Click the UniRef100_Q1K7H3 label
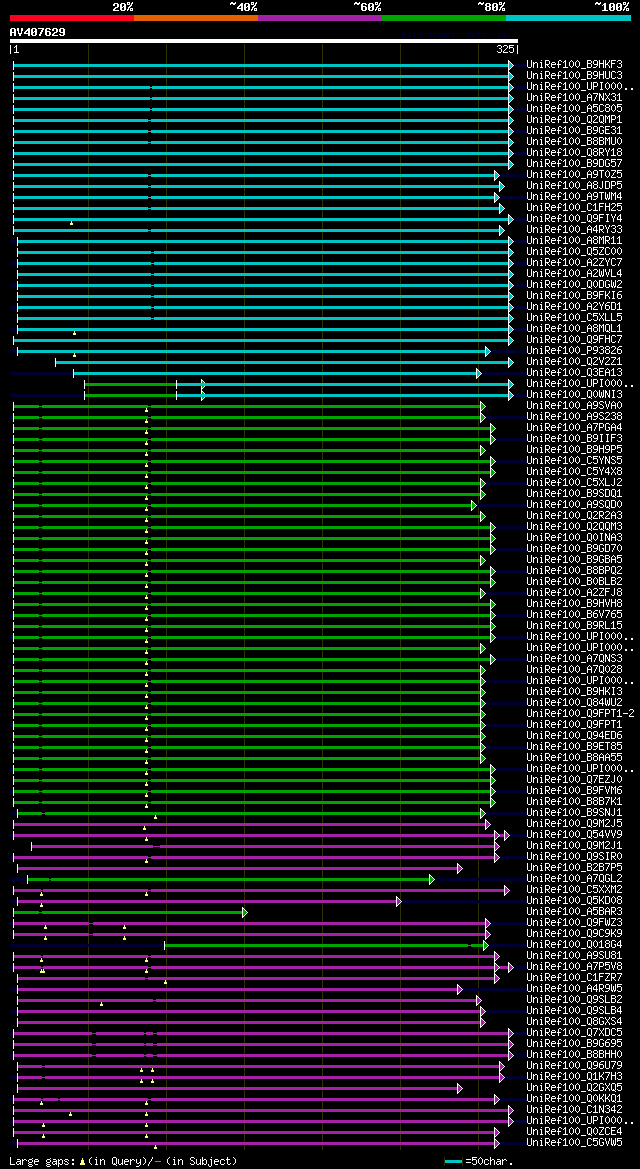 574,1077
